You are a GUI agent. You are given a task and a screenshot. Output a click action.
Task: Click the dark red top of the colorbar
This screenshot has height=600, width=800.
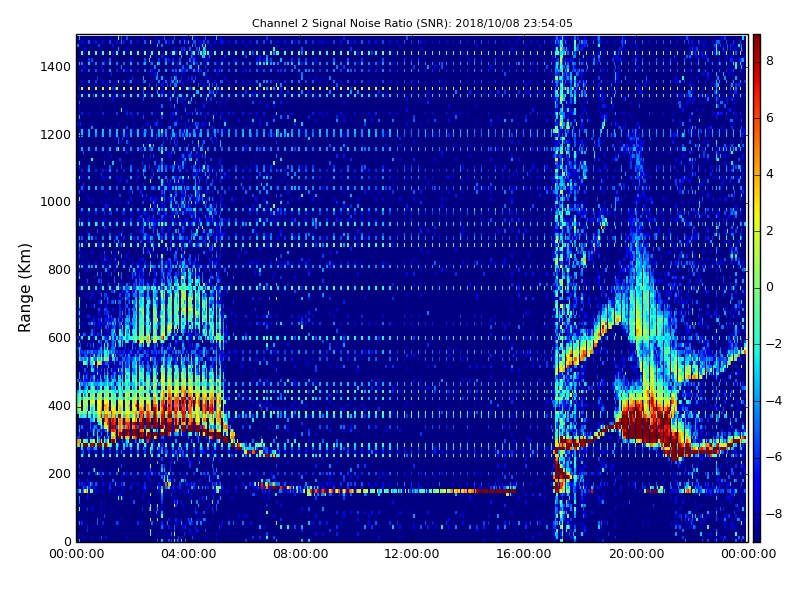click(x=757, y=43)
